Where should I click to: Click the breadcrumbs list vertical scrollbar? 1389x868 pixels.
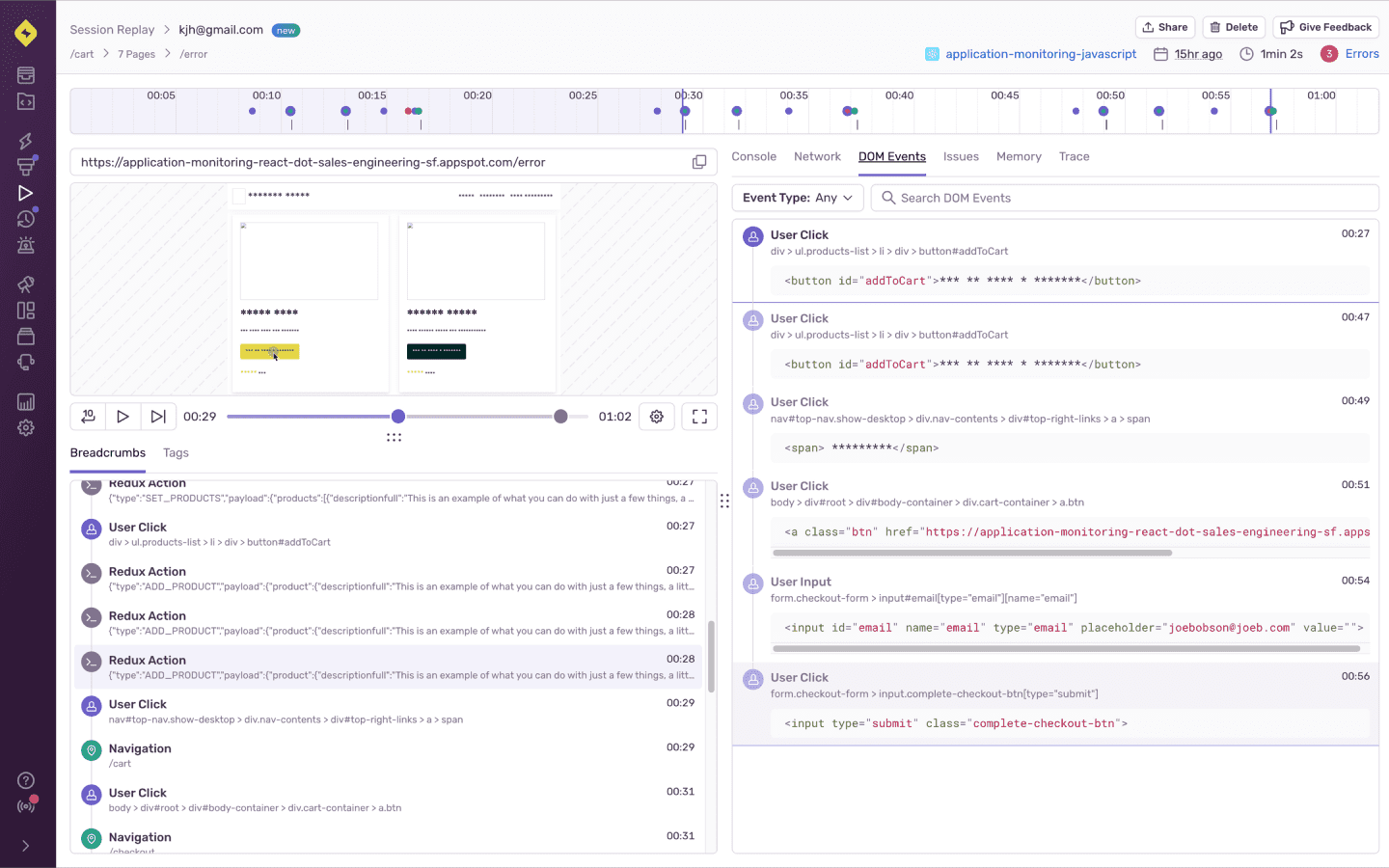coord(711,657)
